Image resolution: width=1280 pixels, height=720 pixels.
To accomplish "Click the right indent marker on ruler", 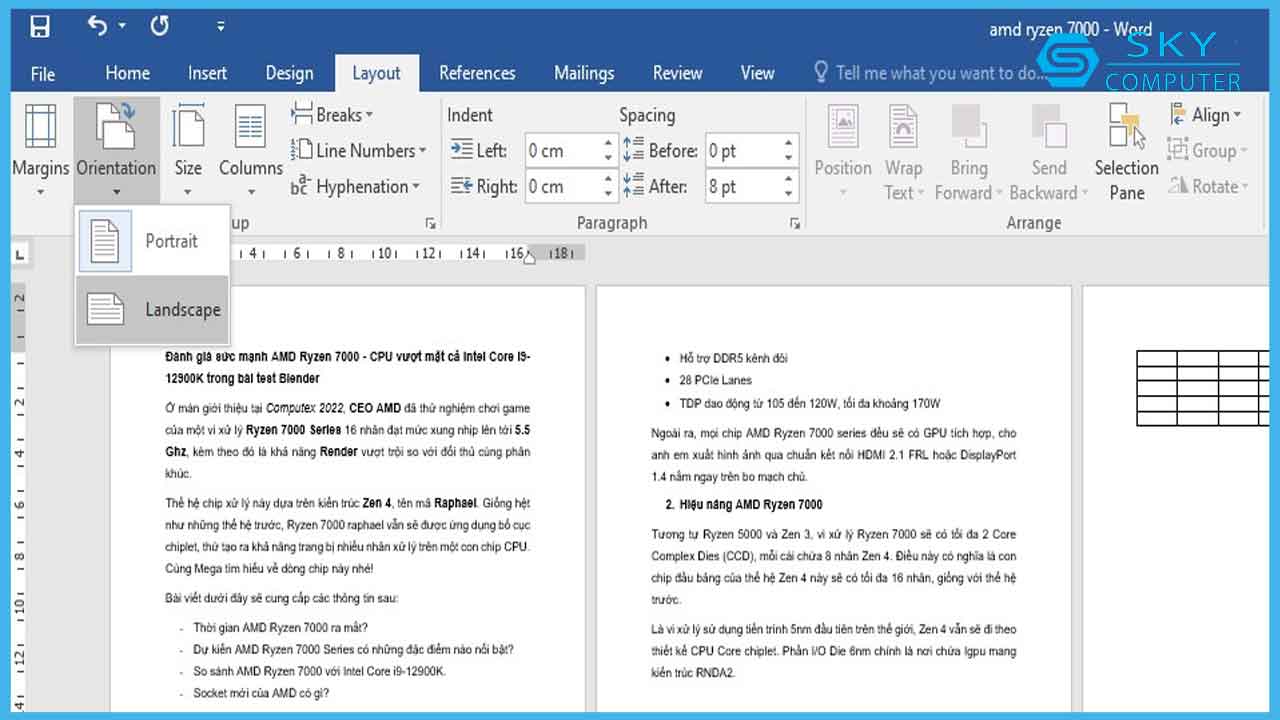I will click(528, 259).
